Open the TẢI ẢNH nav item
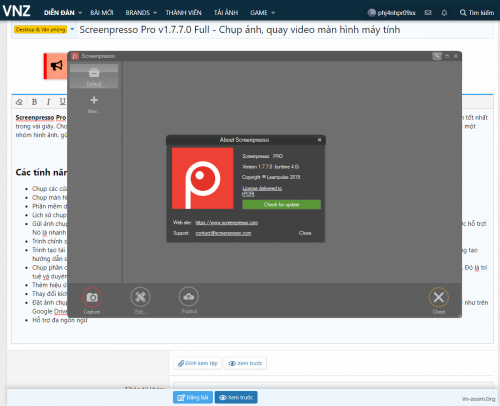This screenshot has height=406, width=500. tap(226, 13)
